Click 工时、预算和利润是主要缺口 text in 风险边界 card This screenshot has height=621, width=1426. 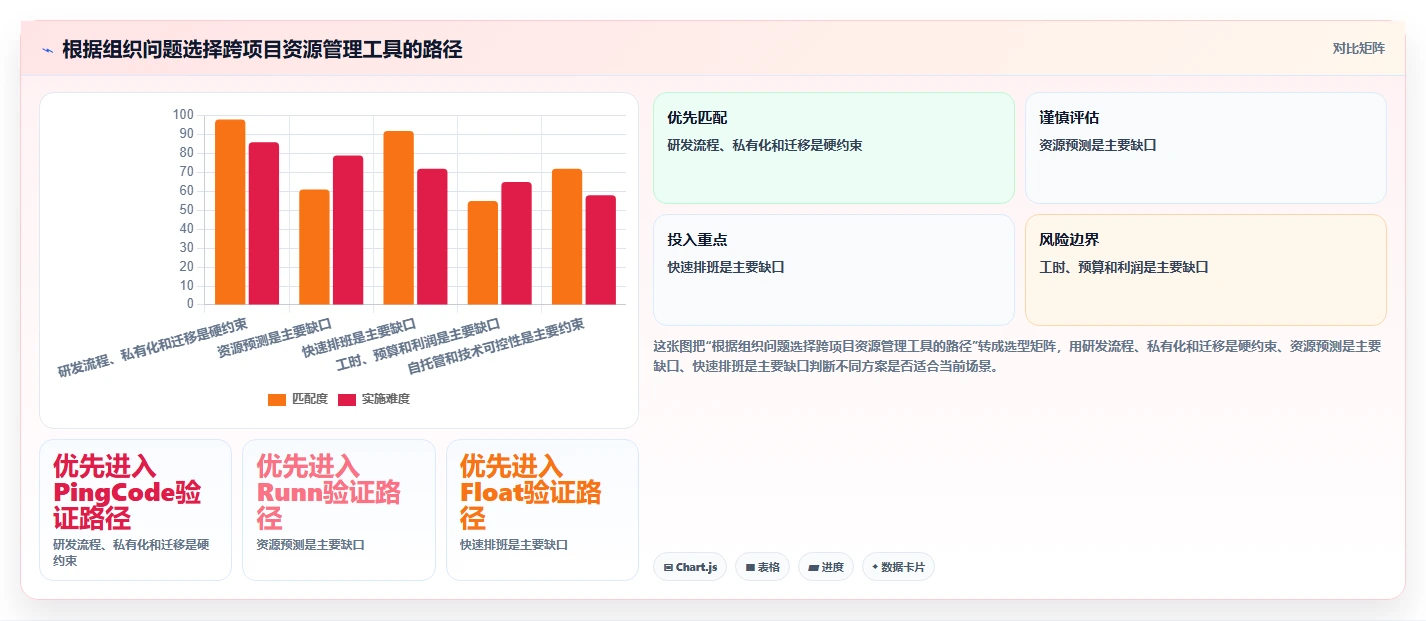tap(1124, 267)
